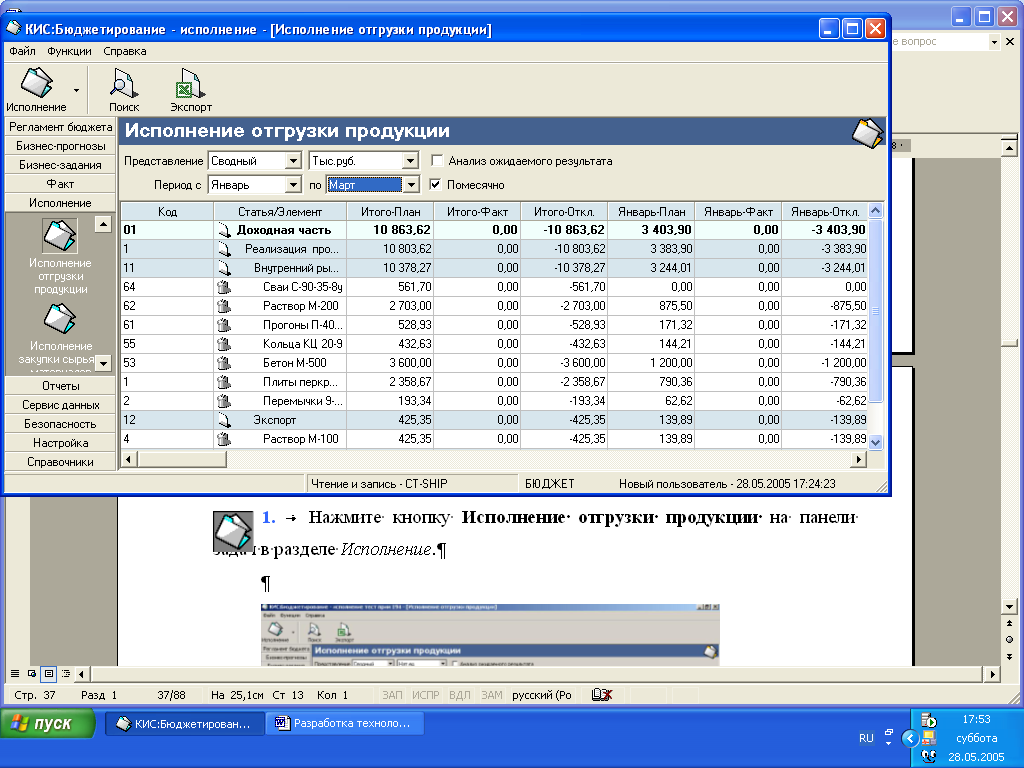This screenshot has width=1024, height=768.
Task: Open the Справочники sidebar section
Action: pos(60,462)
